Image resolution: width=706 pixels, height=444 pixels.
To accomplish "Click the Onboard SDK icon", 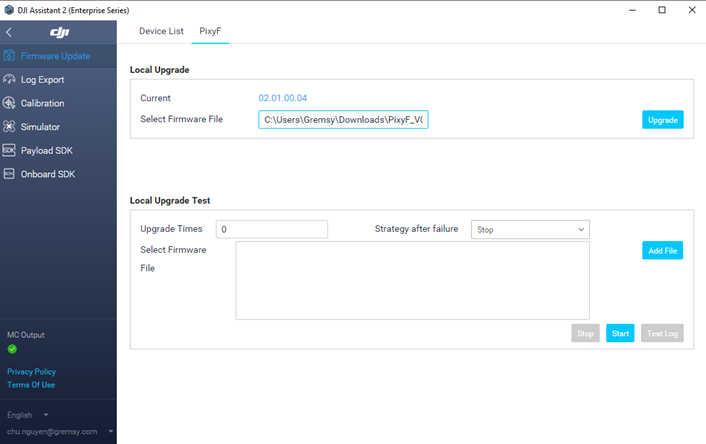I will (9, 174).
